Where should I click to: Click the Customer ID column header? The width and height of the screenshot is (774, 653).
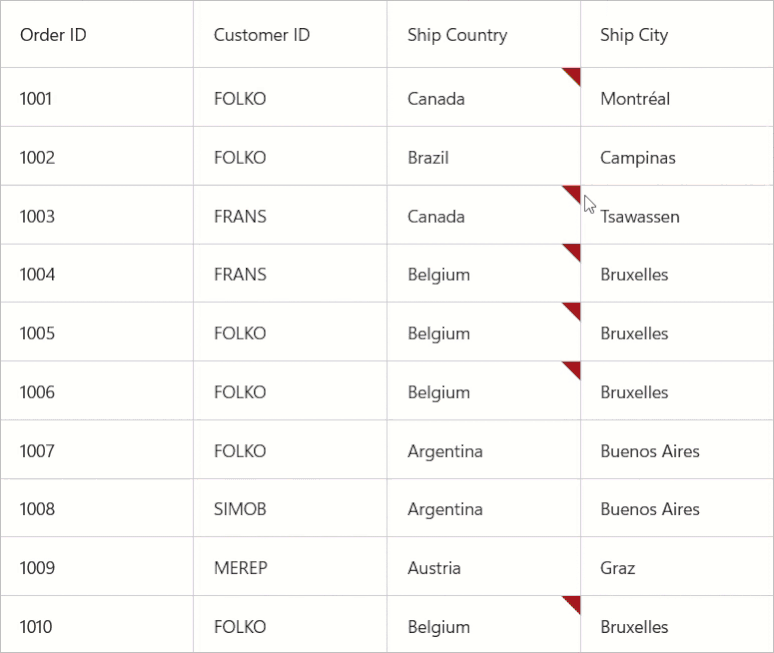[x=262, y=35]
